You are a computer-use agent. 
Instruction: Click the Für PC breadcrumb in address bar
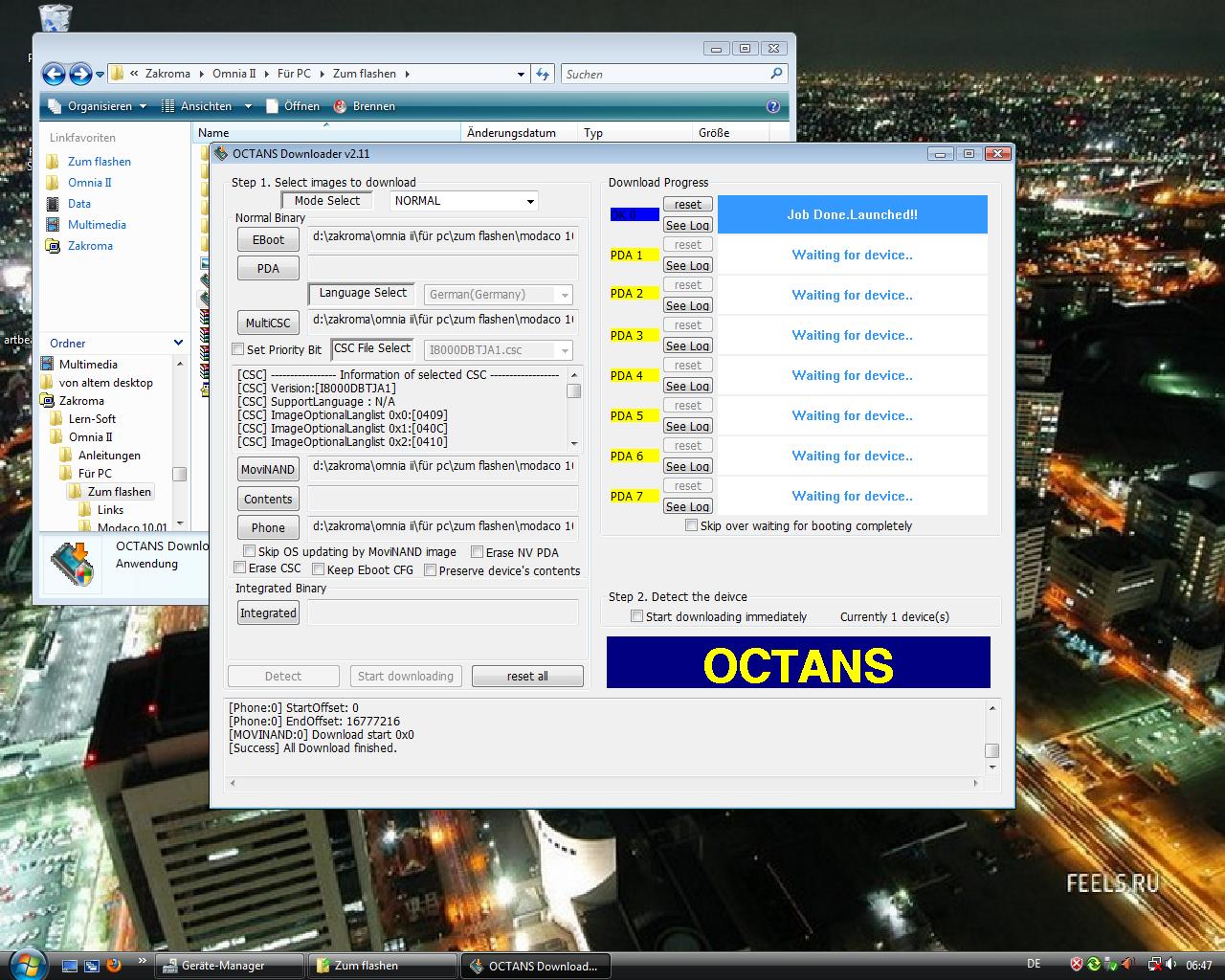[294, 74]
